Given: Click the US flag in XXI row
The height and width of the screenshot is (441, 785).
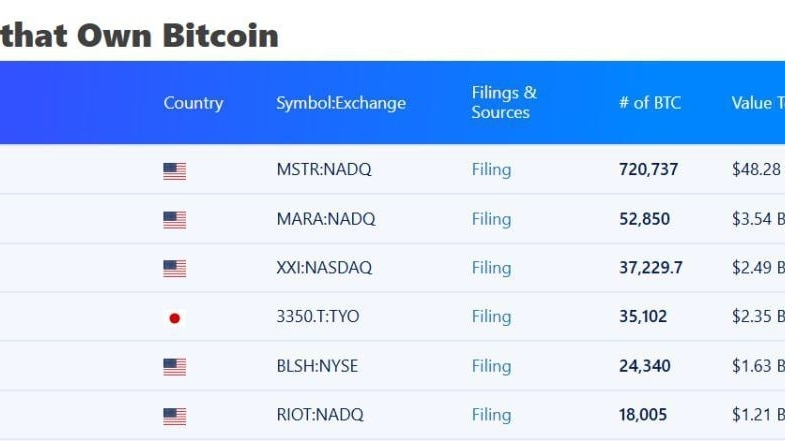Looking at the screenshot, I should [175, 268].
